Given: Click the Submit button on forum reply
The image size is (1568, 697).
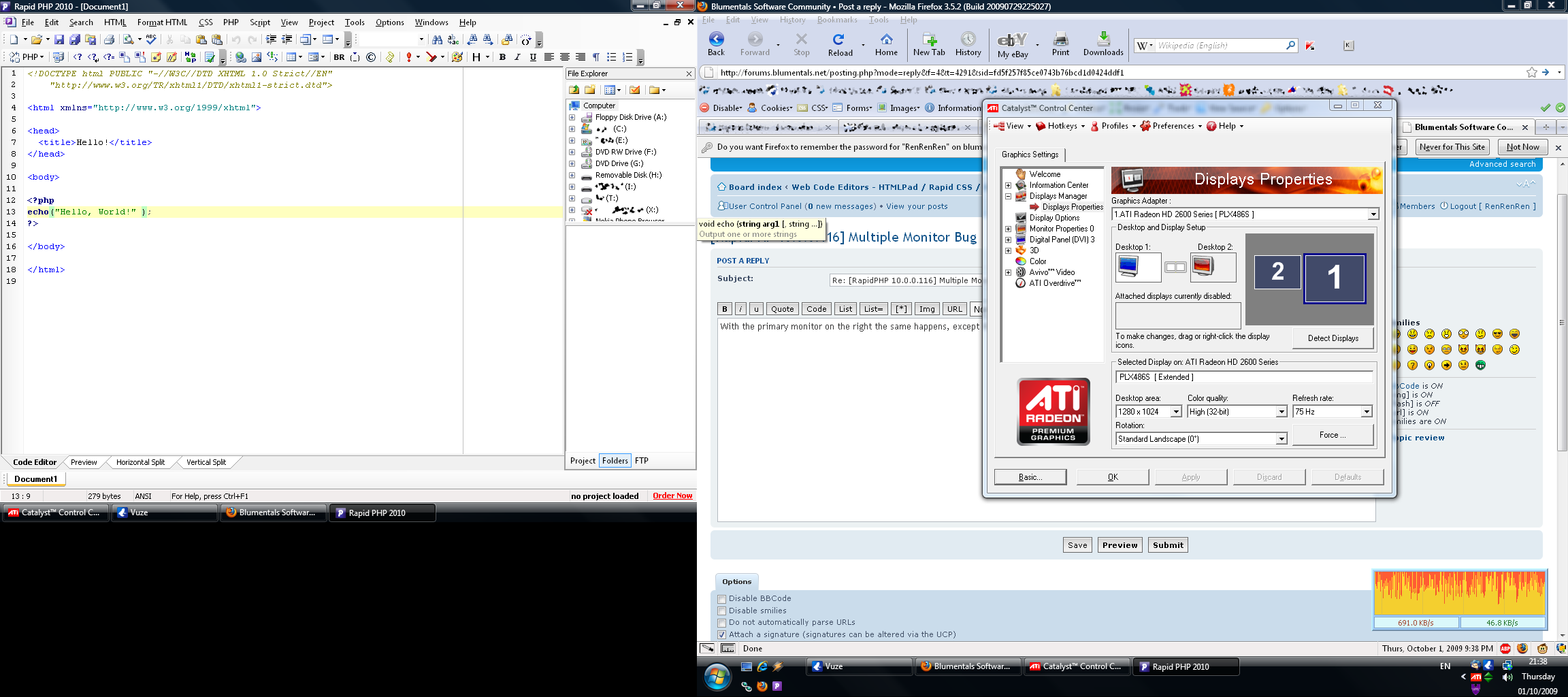Looking at the screenshot, I should click(1168, 545).
